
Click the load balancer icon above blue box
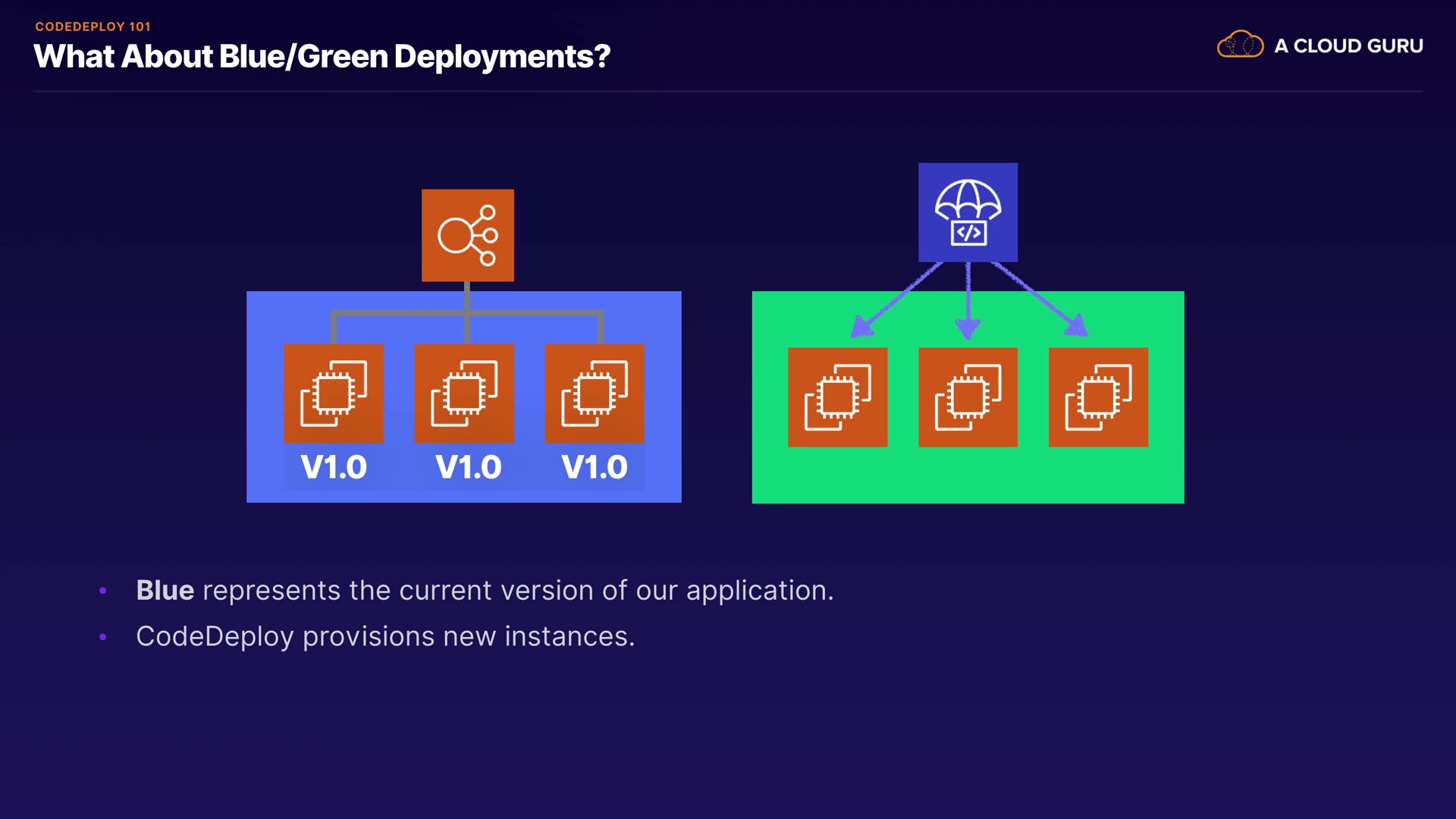(467, 235)
